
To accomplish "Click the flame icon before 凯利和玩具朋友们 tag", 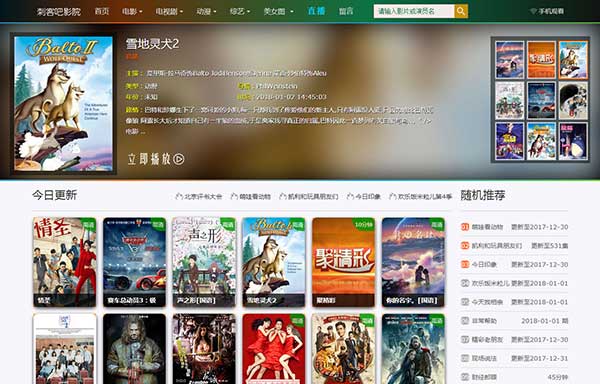I will tap(283, 196).
